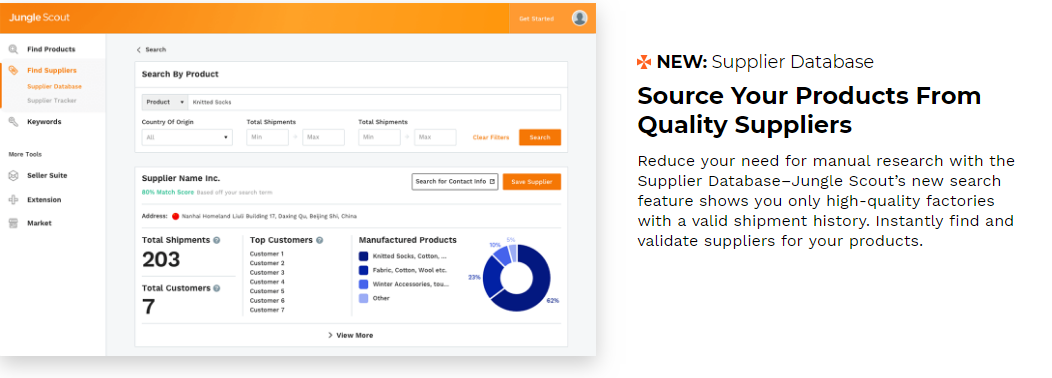The width and height of the screenshot is (1052, 378).
Task: Click the Extension puzzle icon
Action: pyautogui.click(x=13, y=199)
